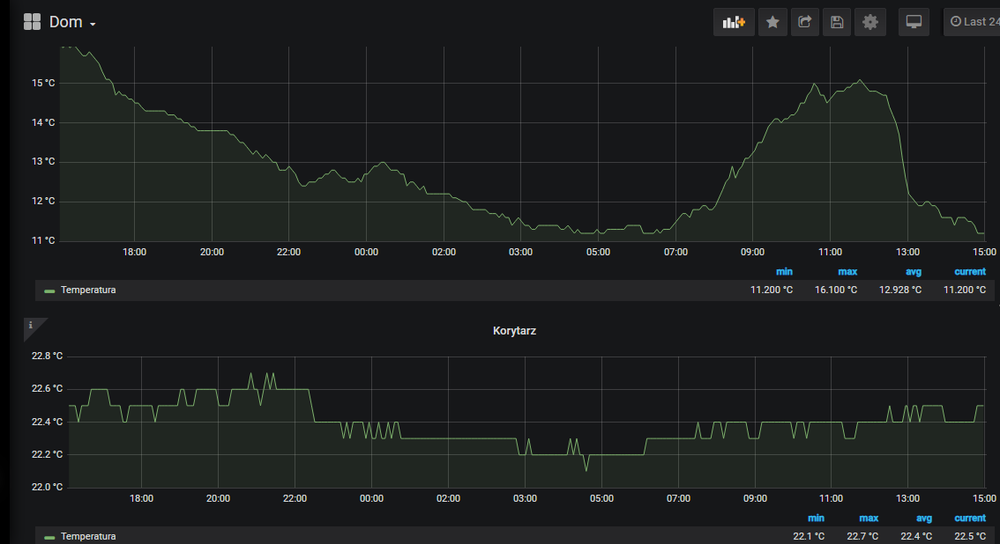The height and width of the screenshot is (544, 1000).
Task: Click Korytarz legend green color line
Action: coord(49,537)
